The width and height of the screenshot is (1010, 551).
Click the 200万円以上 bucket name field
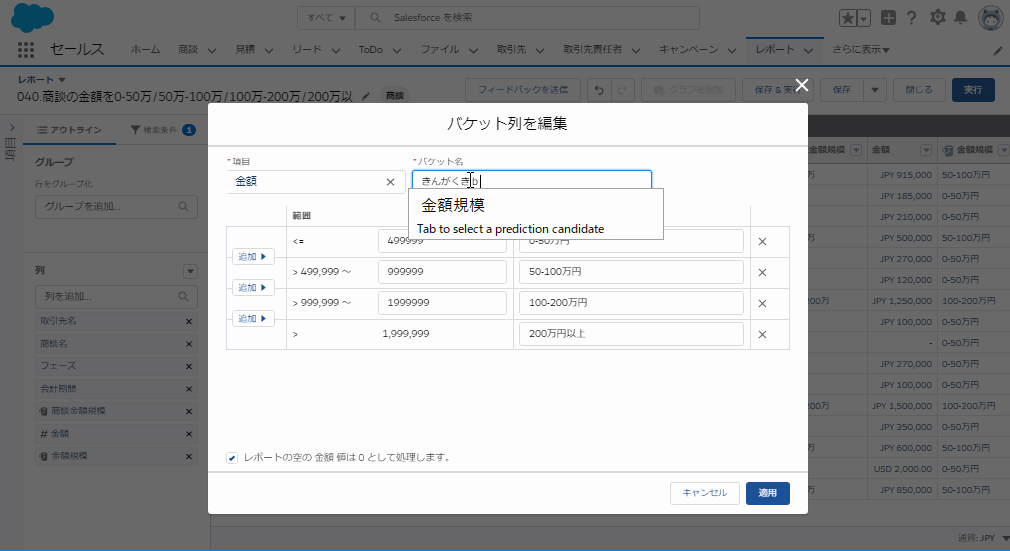click(x=631, y=334)
